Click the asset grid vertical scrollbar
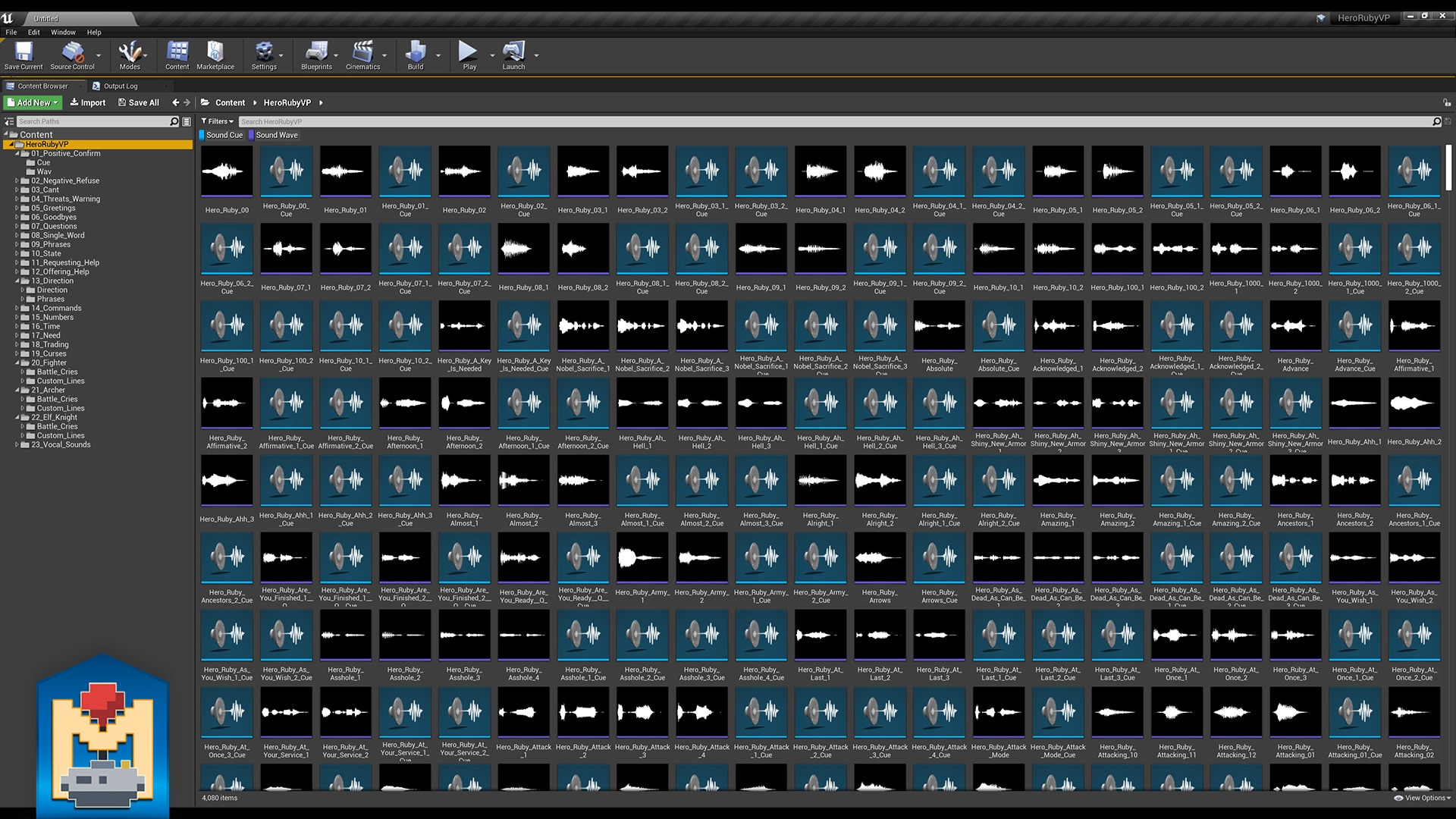The width and height of the screenshot is (1456, 819). 1448,168
